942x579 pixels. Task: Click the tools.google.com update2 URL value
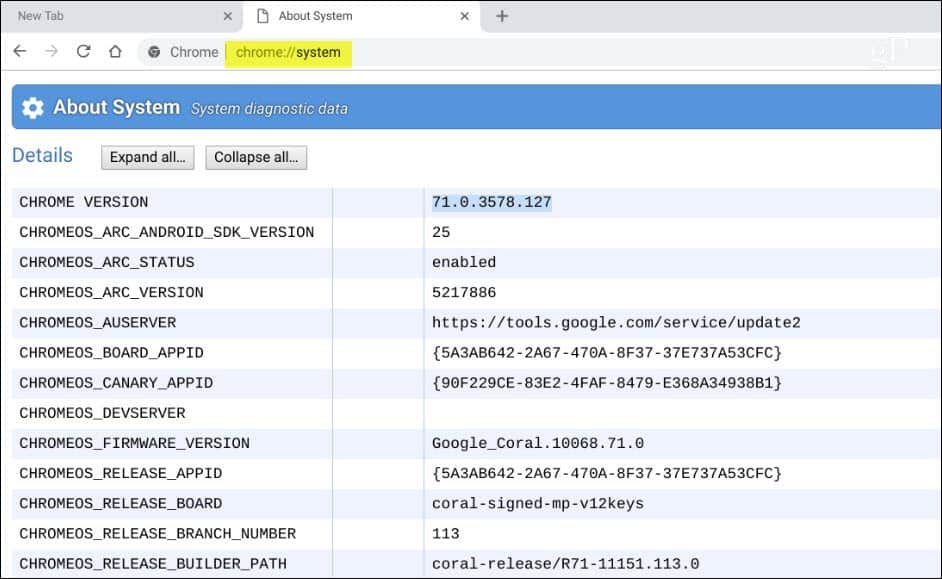[x=616, y=323]
